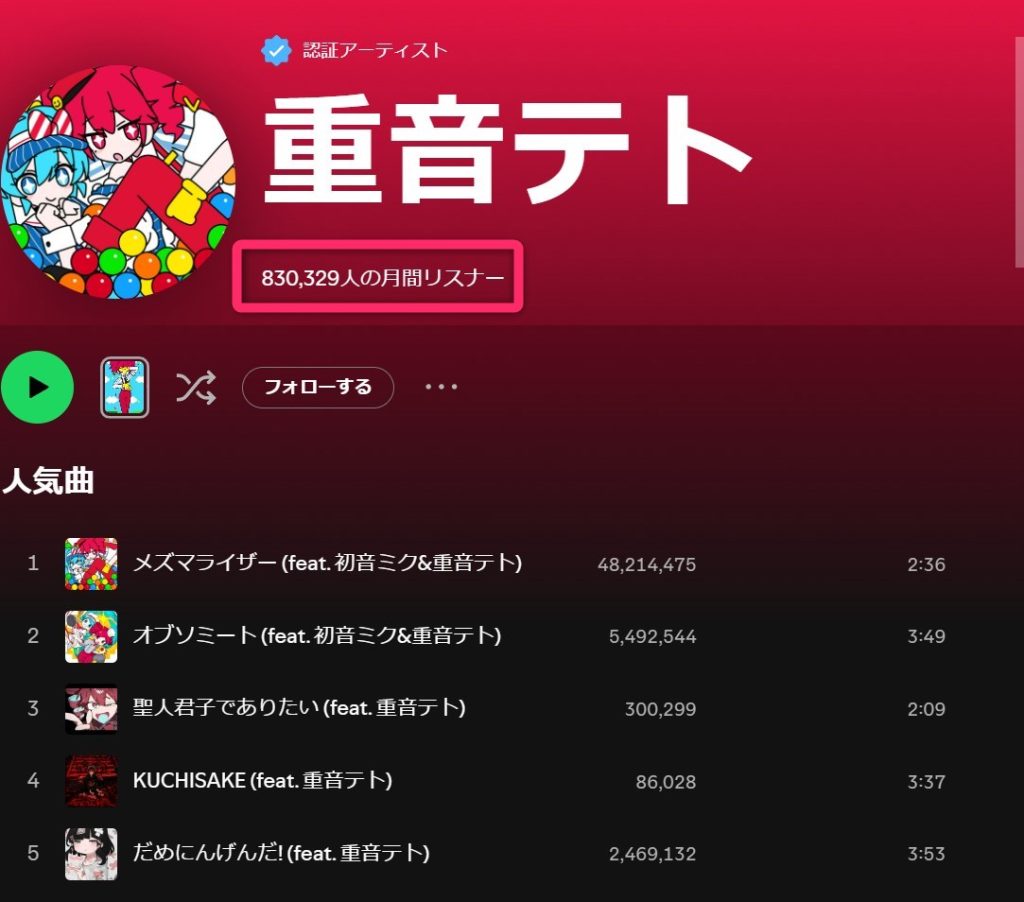Select the monthly listeners count text
The height and width of the screenshot is (902, 1024).
(x=383, y=278)
